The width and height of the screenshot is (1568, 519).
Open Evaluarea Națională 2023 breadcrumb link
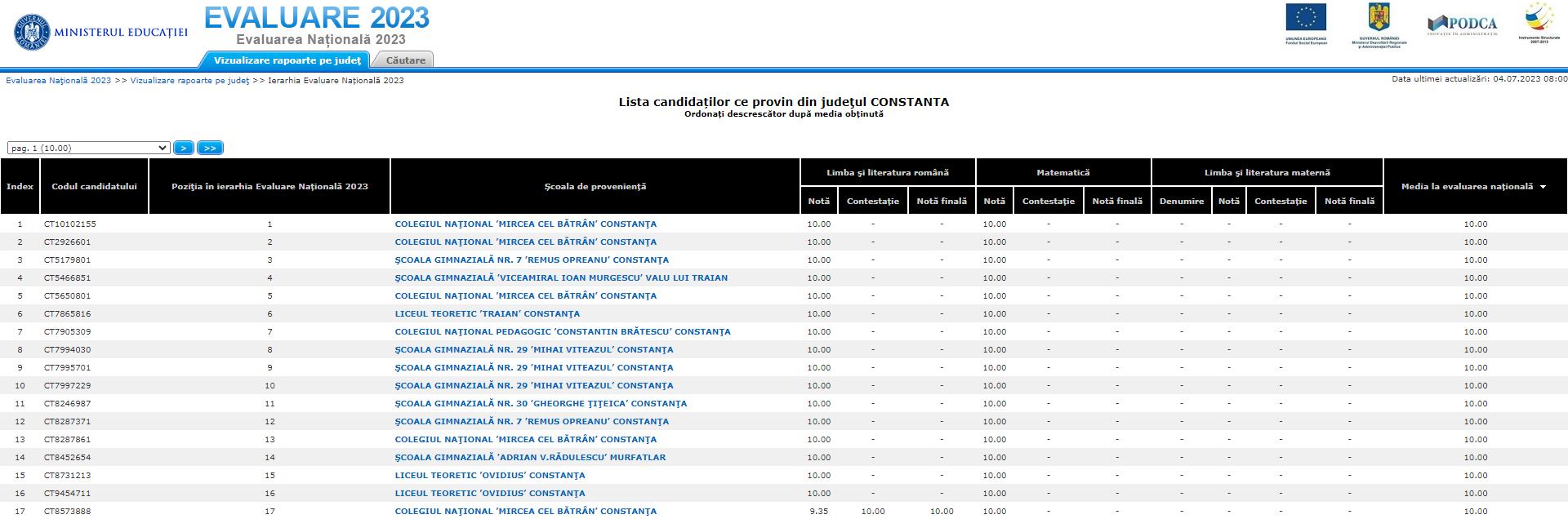coord(58,81)
